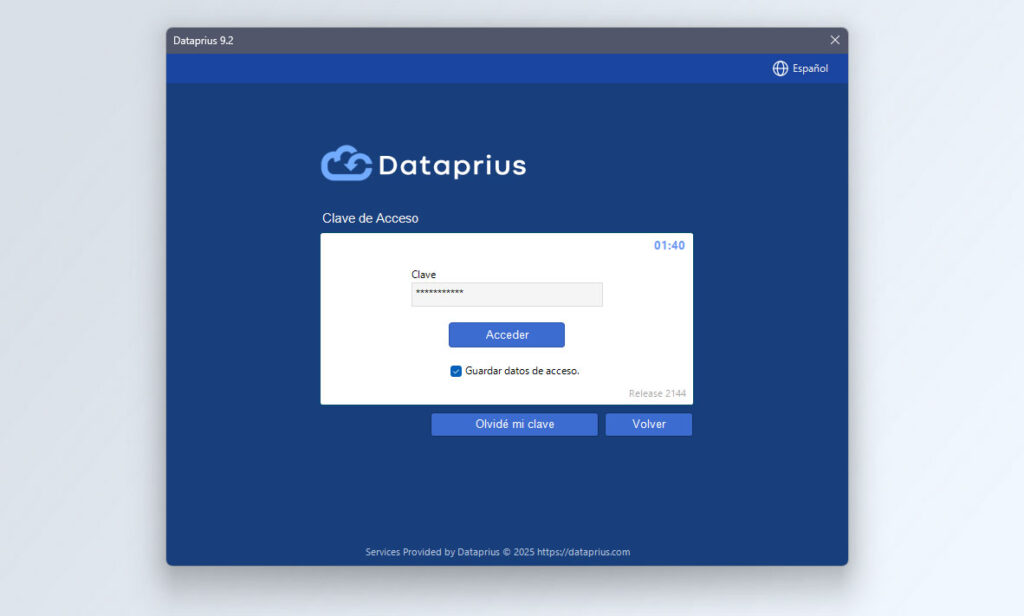Click the 01:40 countdown timer
Image resolution: width=1024 pixels, height=616 pixels.
click(669, 246)
